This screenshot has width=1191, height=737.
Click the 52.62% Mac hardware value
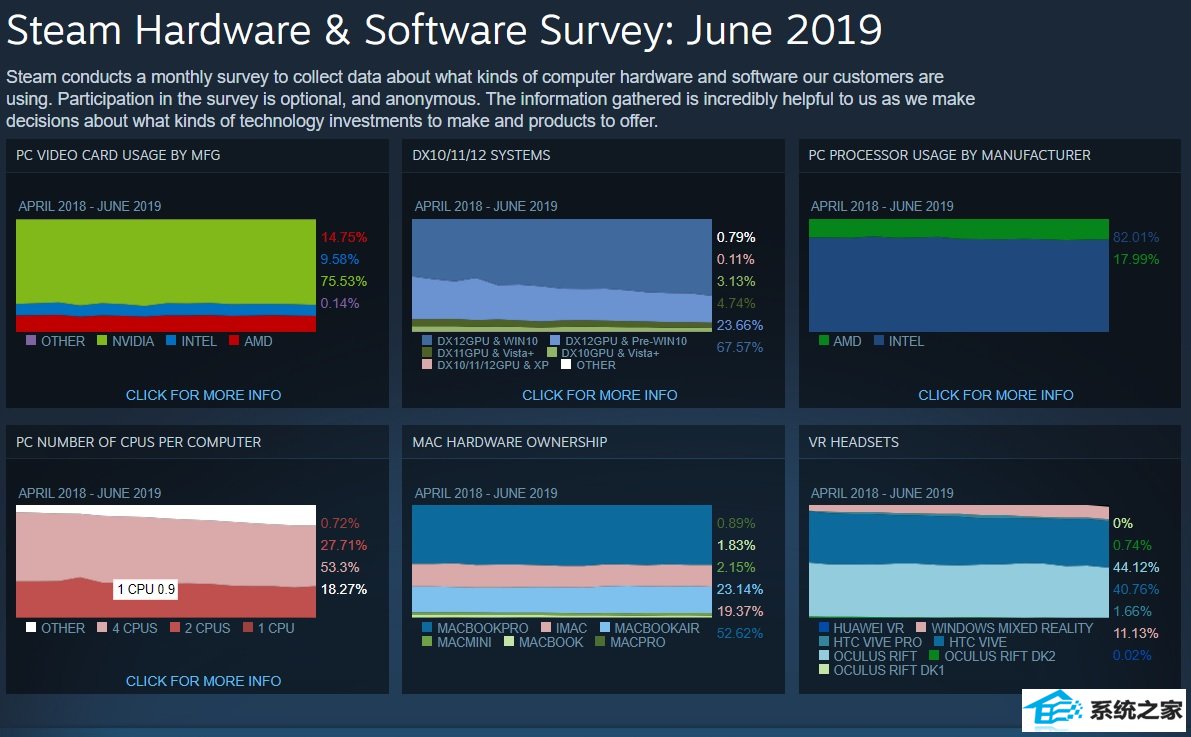pos(740,633)
